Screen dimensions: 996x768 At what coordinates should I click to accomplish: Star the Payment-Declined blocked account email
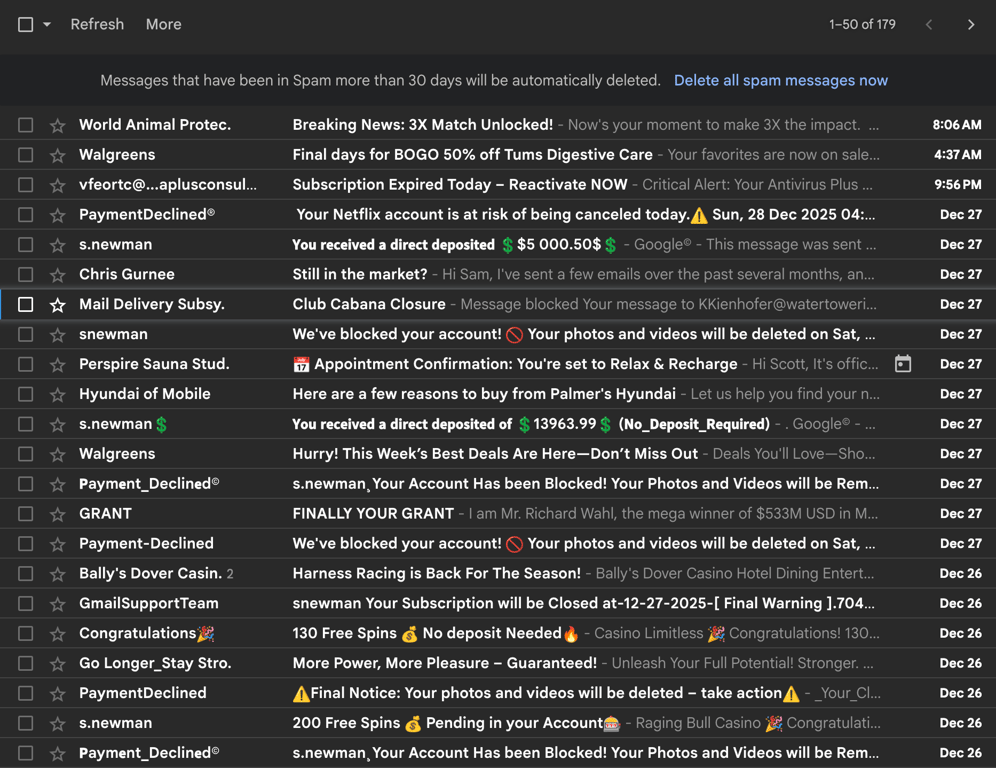tap(58, 544)
